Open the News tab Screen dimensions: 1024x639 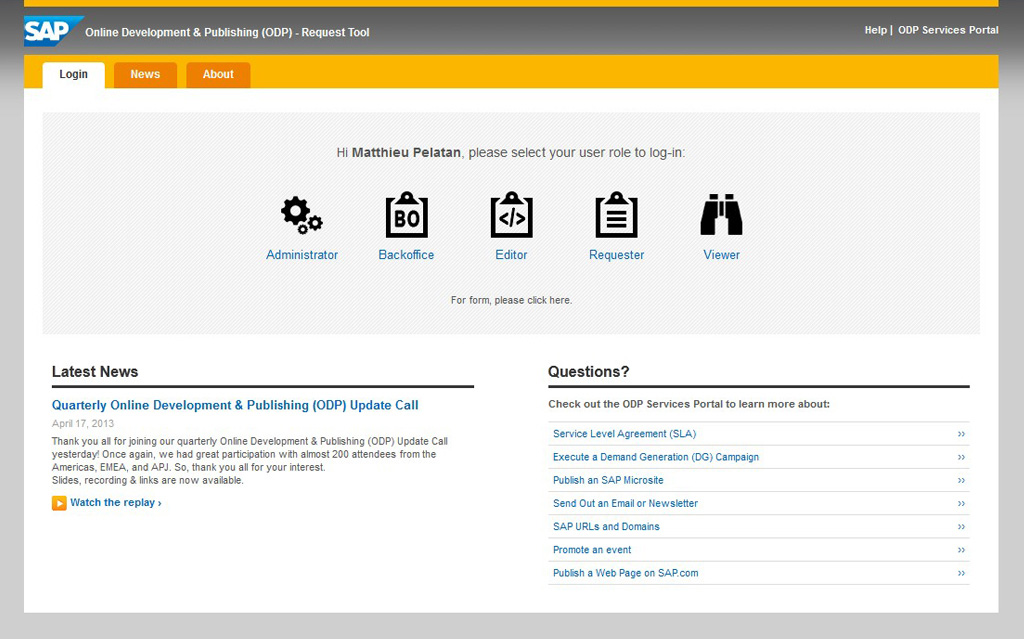click(145, 74)
